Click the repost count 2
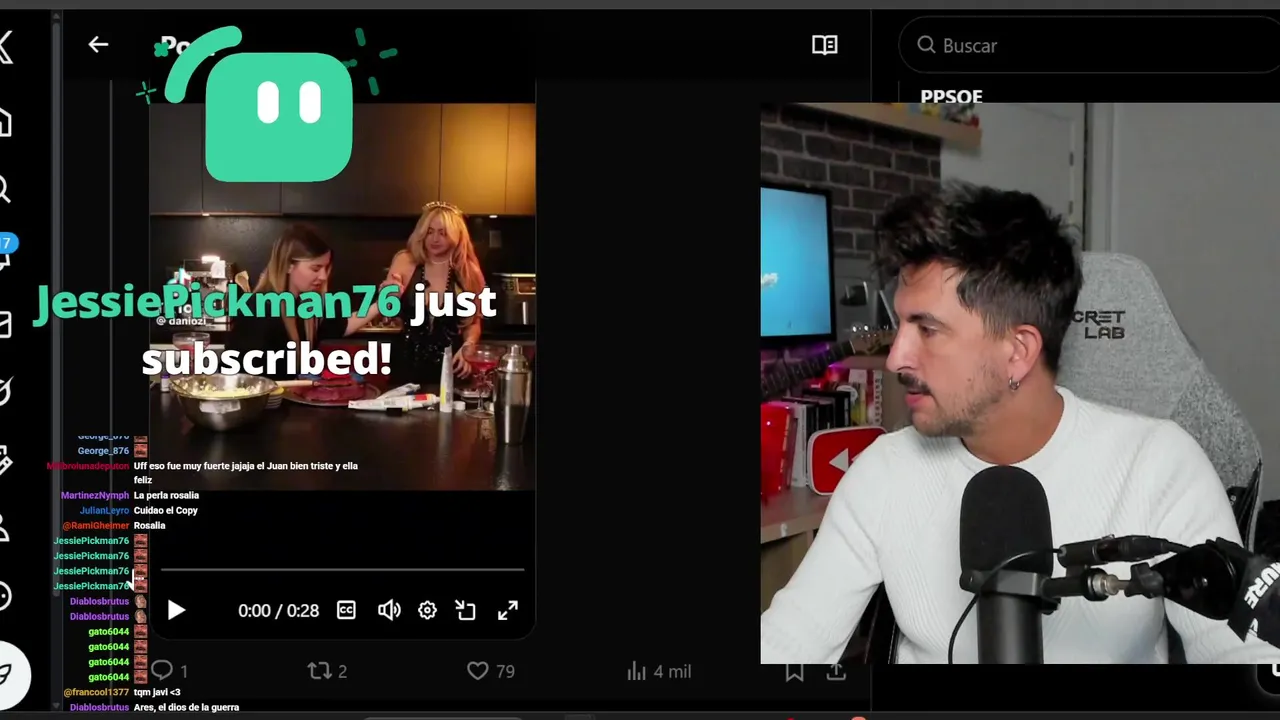Viewport: 1280px width, 720px height. (342, 672)
